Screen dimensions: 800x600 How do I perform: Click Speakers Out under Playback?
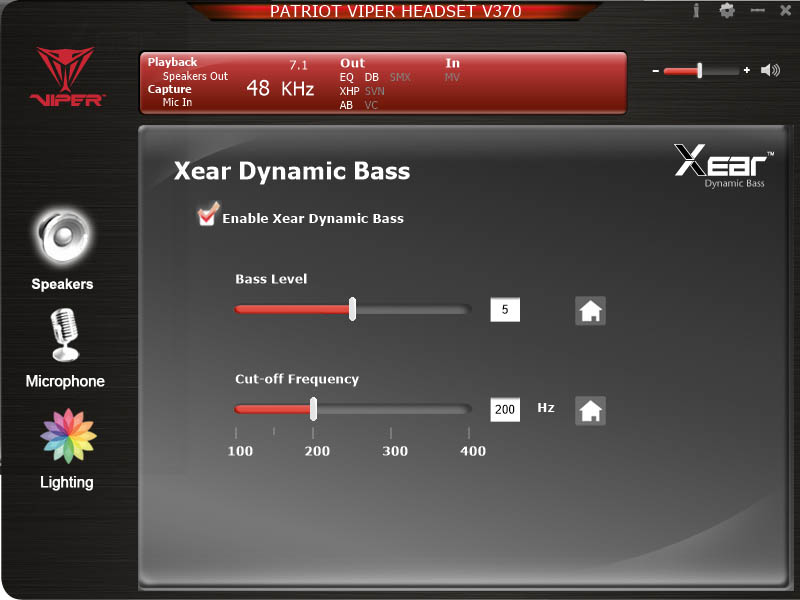coord(195,76)
